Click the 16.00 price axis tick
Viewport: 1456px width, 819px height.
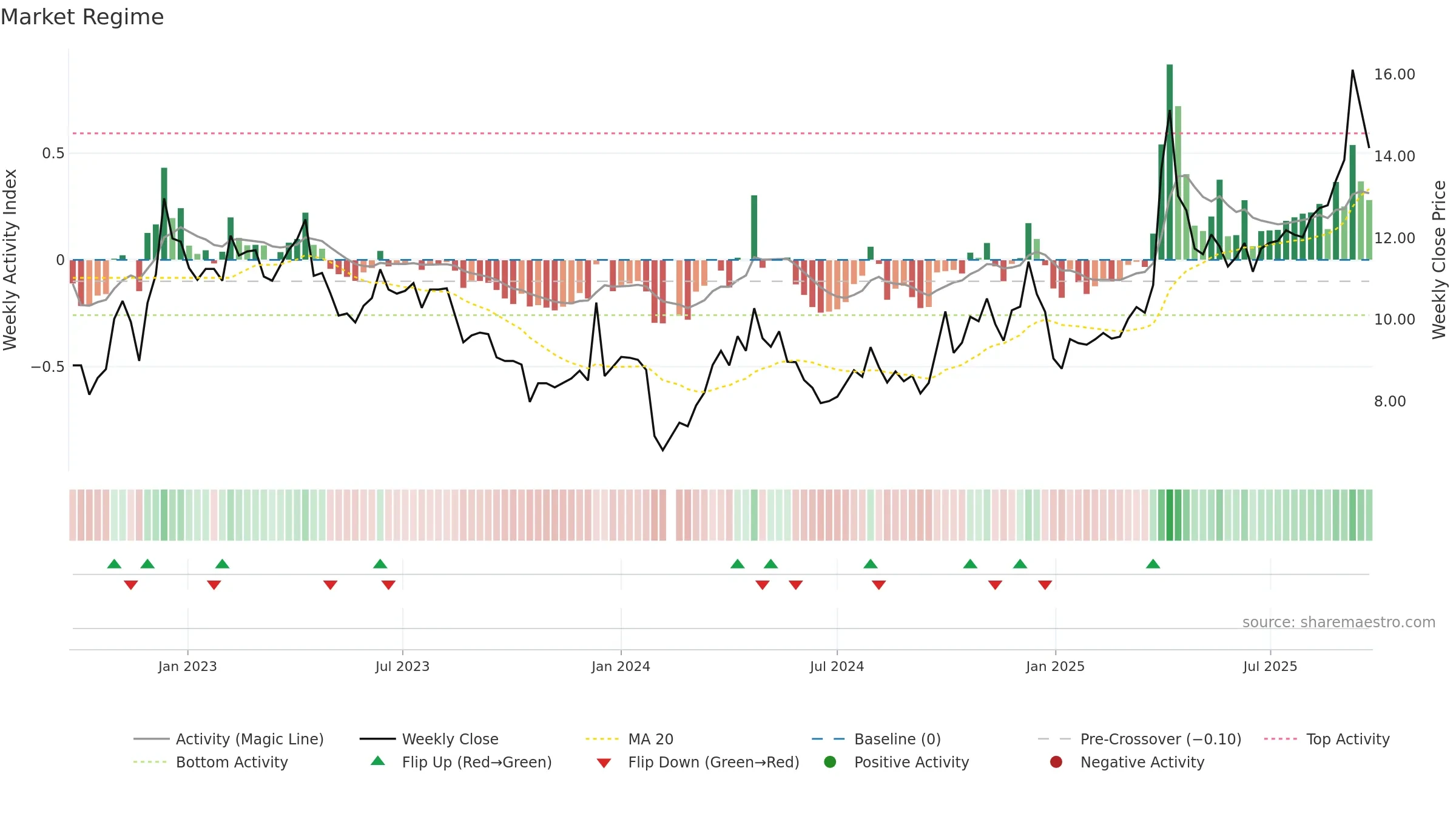(1394, 75)
